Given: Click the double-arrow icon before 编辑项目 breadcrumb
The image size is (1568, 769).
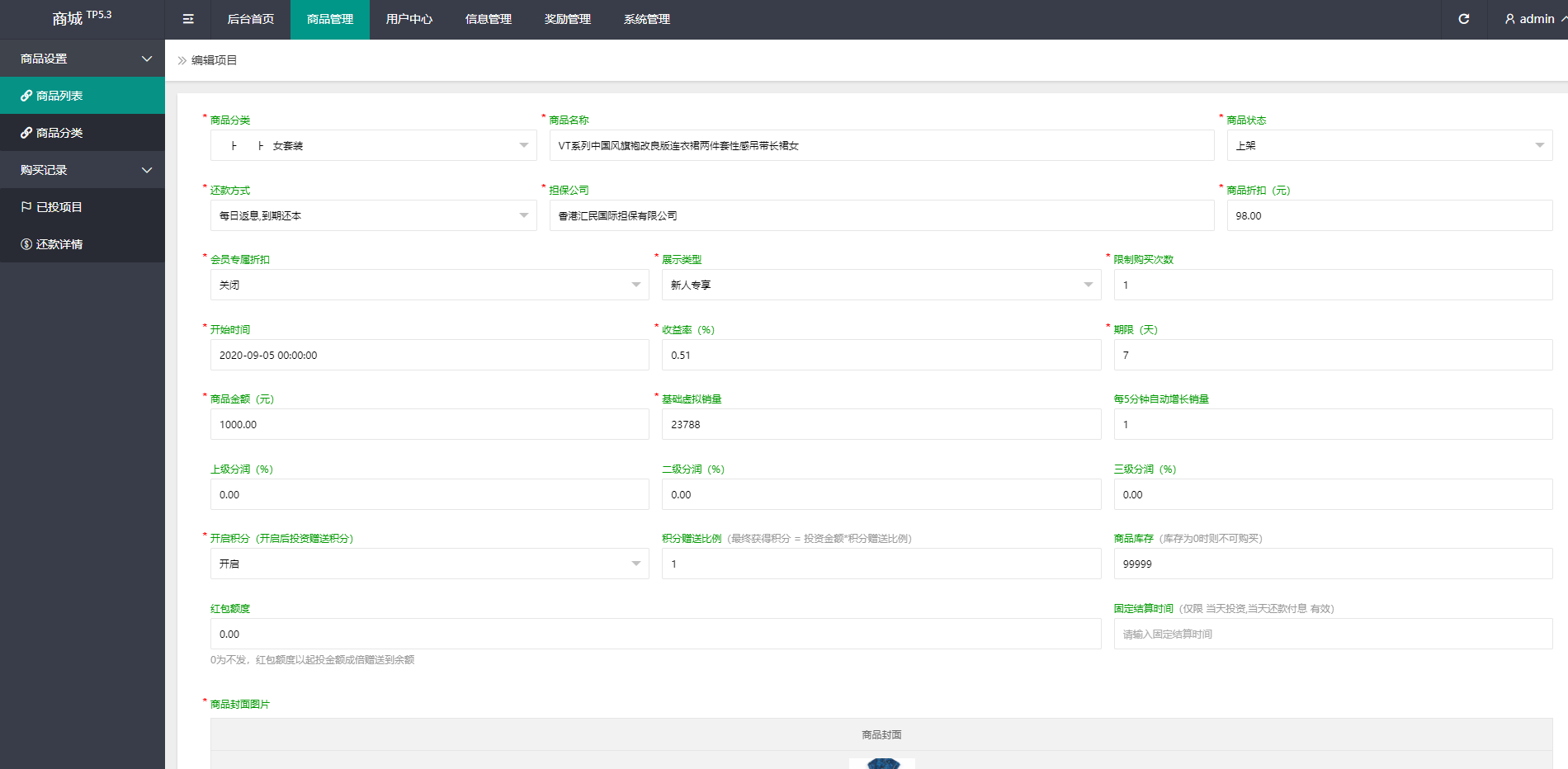Looking at the screenshot, I should click(x=182, y=59).
